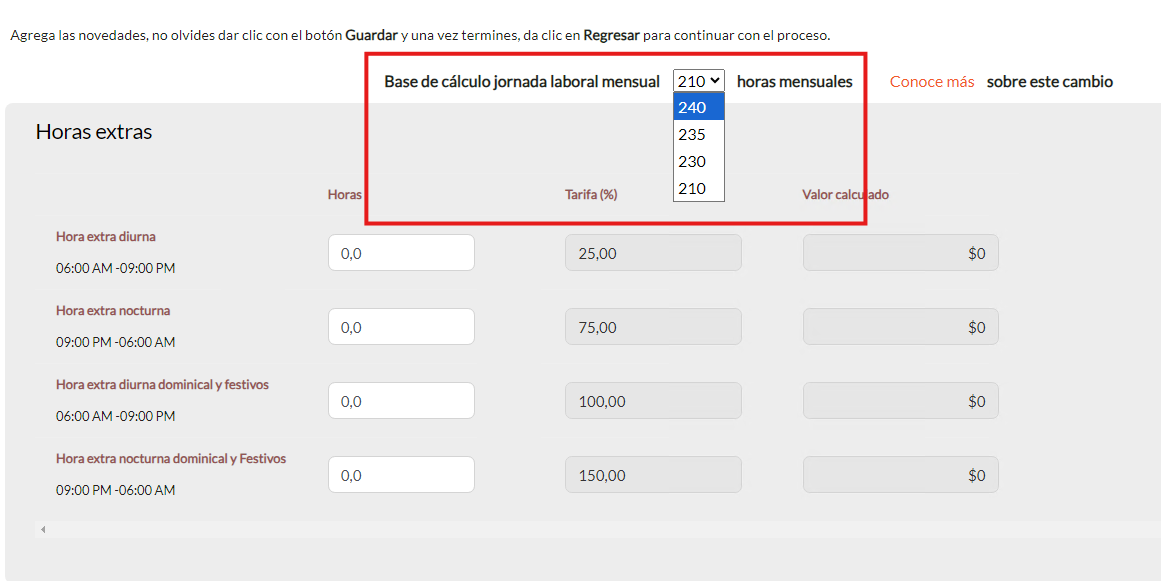Screen dimensions: 1161x581
Task: Click hours field for nocturna dominical y Festivos
Action: pos(401,475)
